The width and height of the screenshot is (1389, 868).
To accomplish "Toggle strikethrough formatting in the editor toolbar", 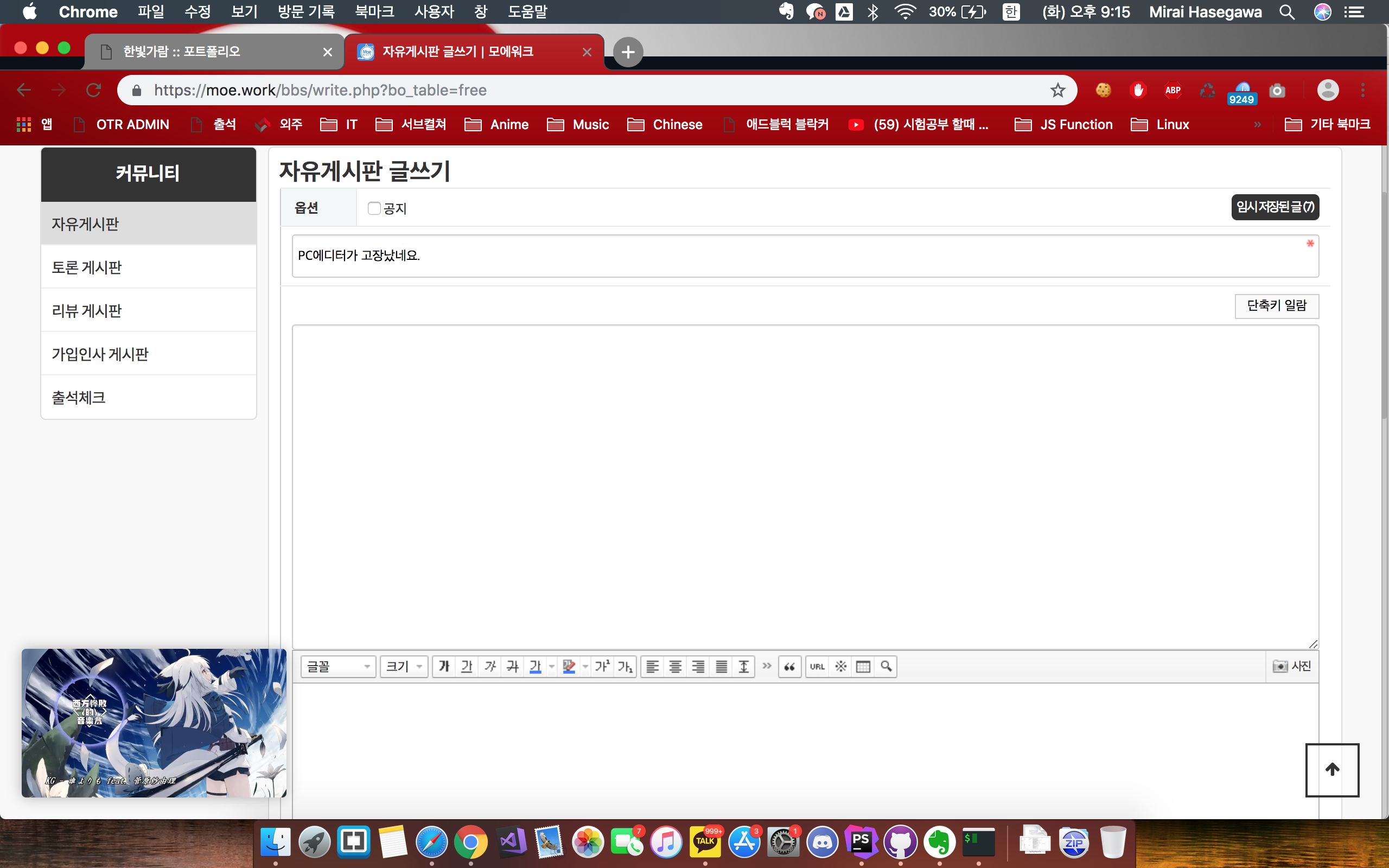I will 512,667.
